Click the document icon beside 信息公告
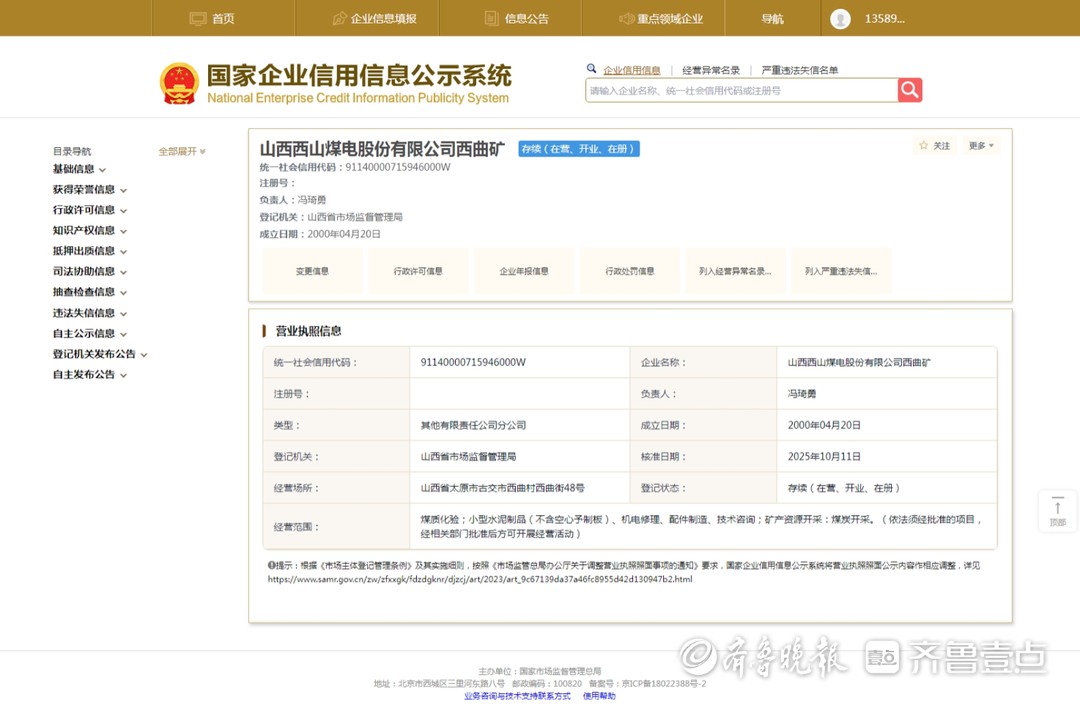Screen dimensions: 1080x714 click(492, 19)
